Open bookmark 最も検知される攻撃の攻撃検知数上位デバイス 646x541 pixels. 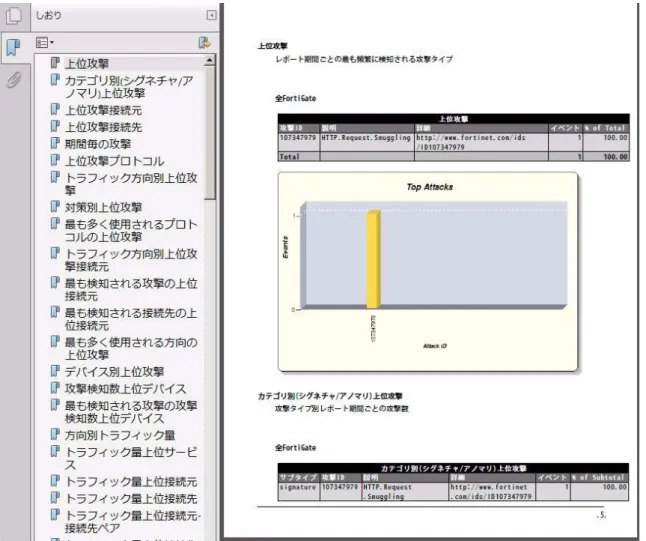coord(131,412)
